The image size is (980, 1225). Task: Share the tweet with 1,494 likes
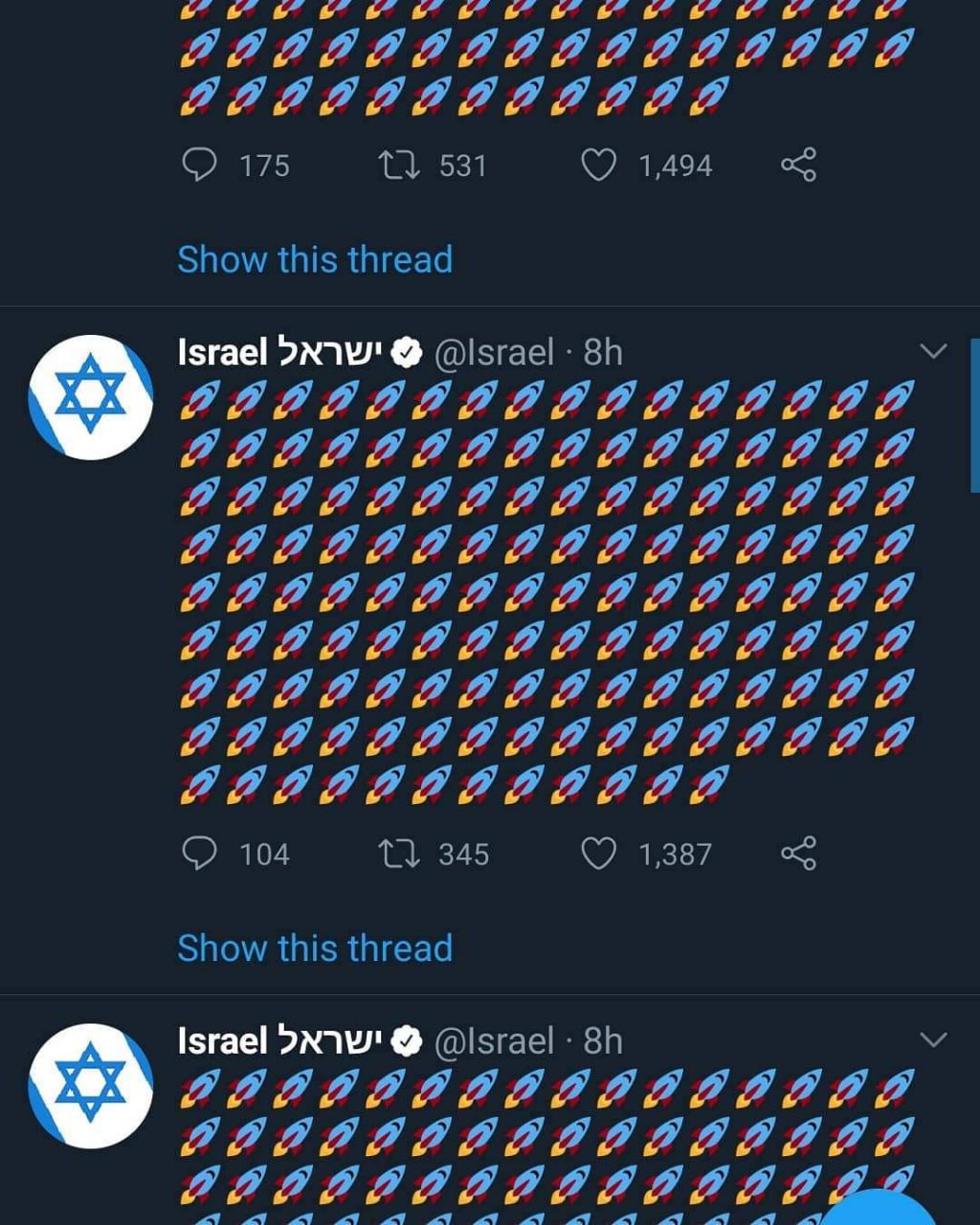tap(798, 165)
